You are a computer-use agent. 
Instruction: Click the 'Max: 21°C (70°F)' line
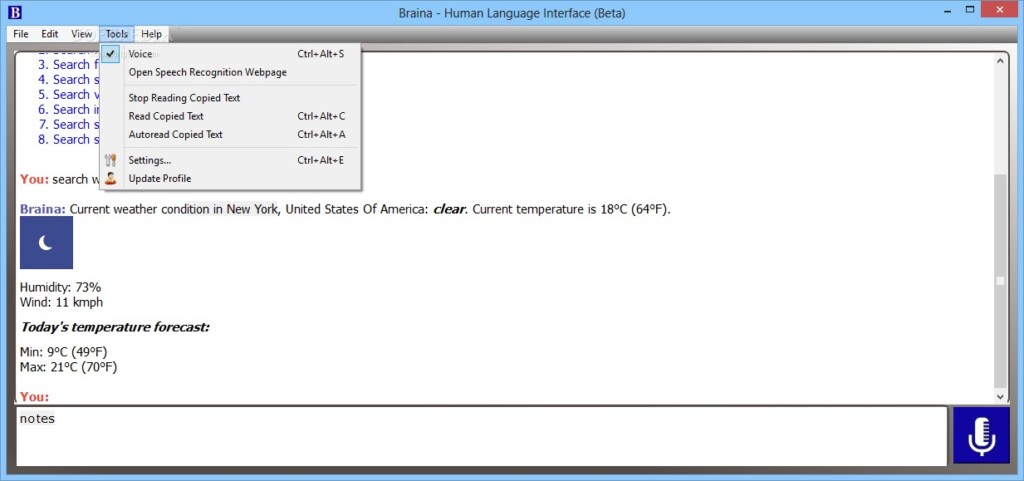69,367
